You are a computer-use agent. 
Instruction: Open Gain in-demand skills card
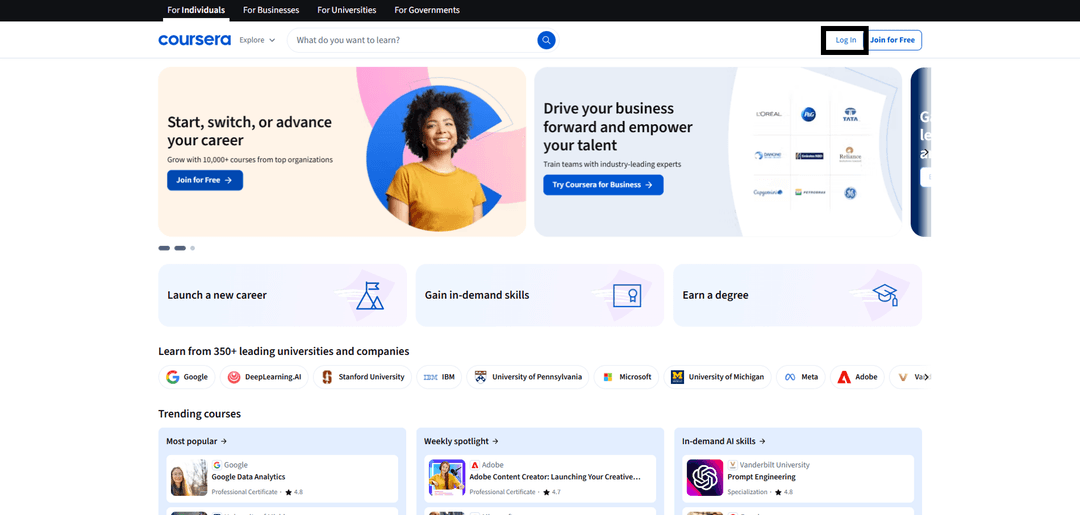[539, 295]
